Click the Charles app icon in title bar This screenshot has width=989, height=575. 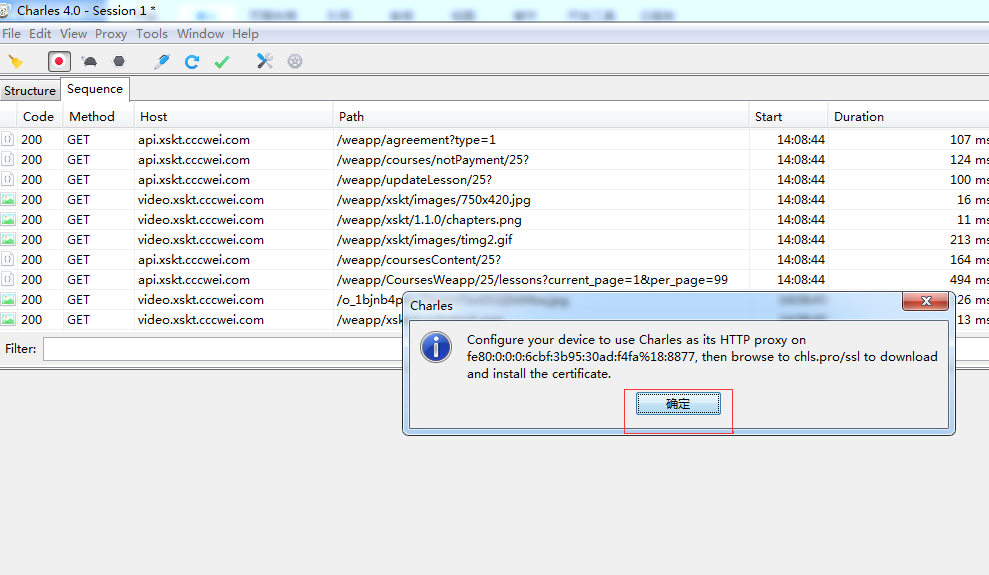5,11
